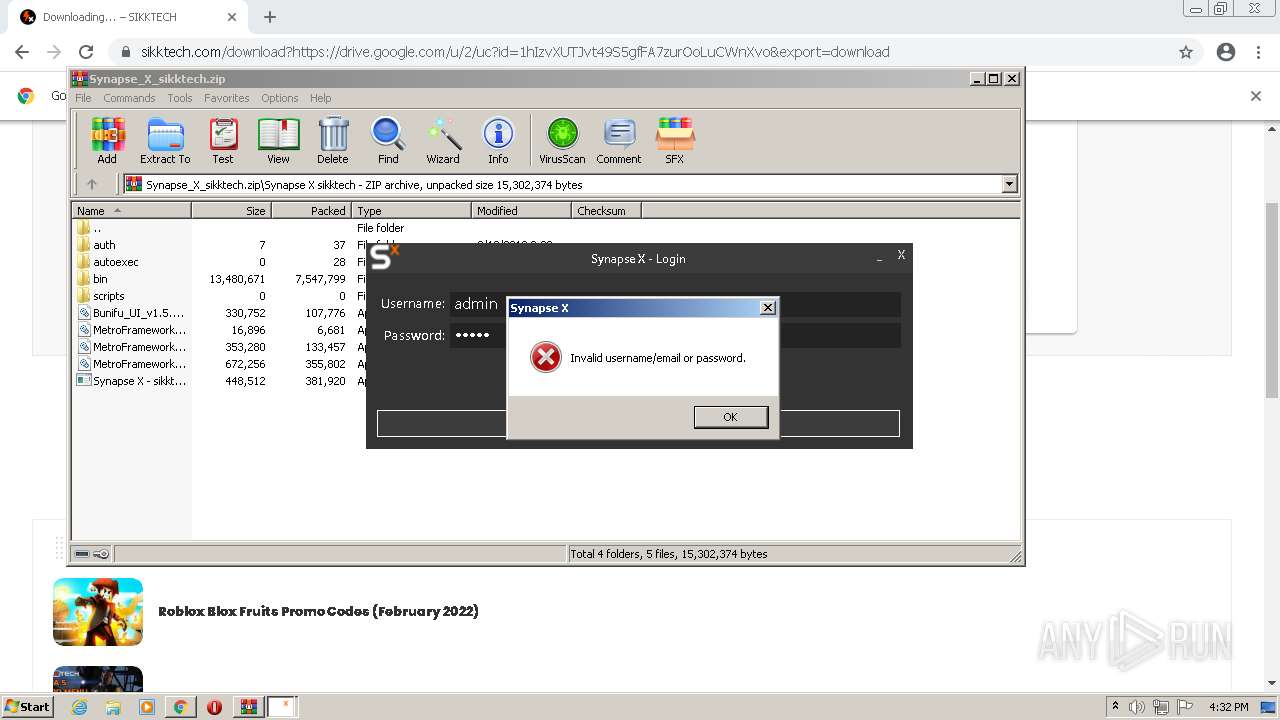Bookmark this page with the star icon
The height and width of the screenshot is (720, 1280).
pyautogui.click(x=1186, y=52)
